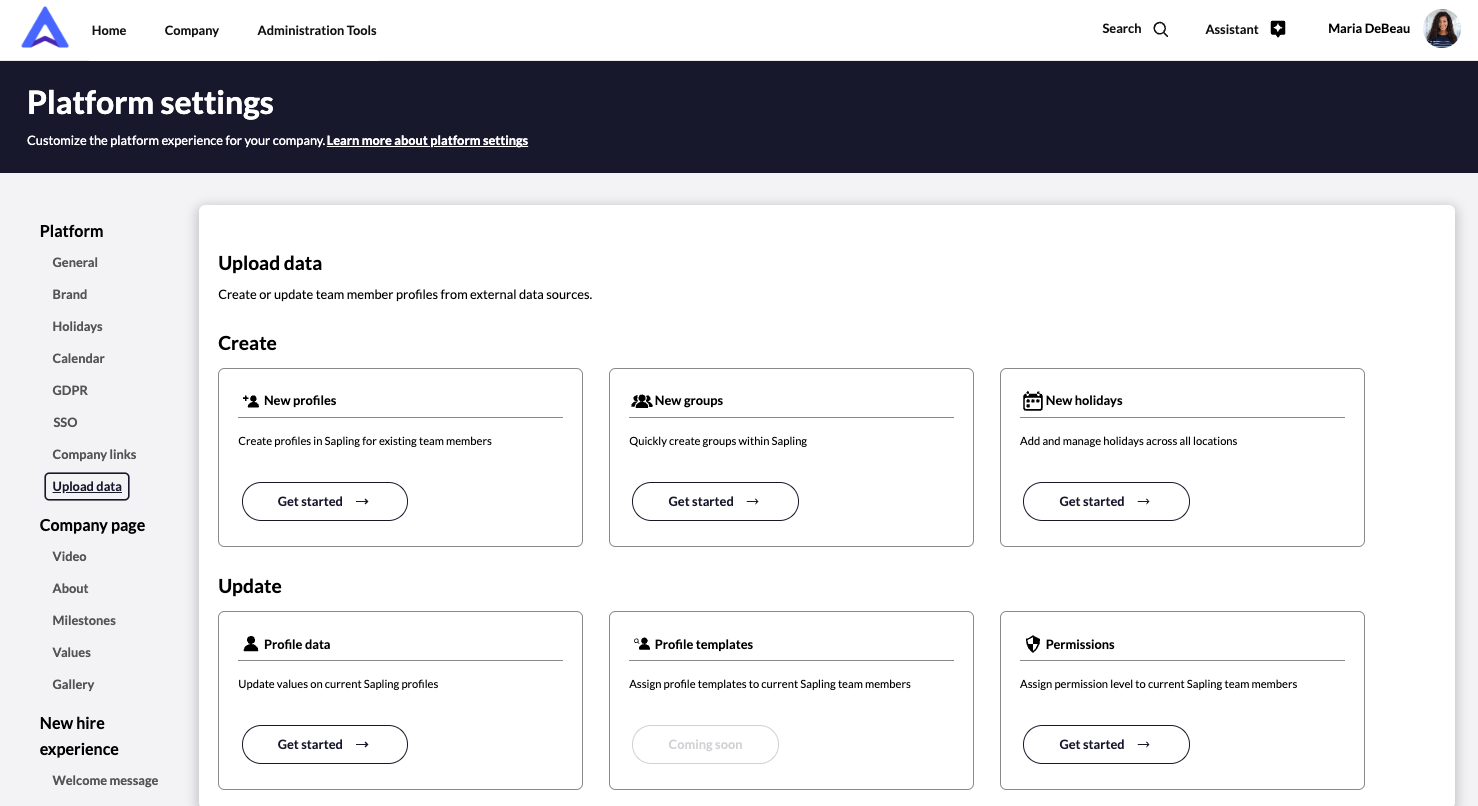This screenshot has width=1478, height=806.
Task: Click the Profile templates icon
Action: point(641,644)
